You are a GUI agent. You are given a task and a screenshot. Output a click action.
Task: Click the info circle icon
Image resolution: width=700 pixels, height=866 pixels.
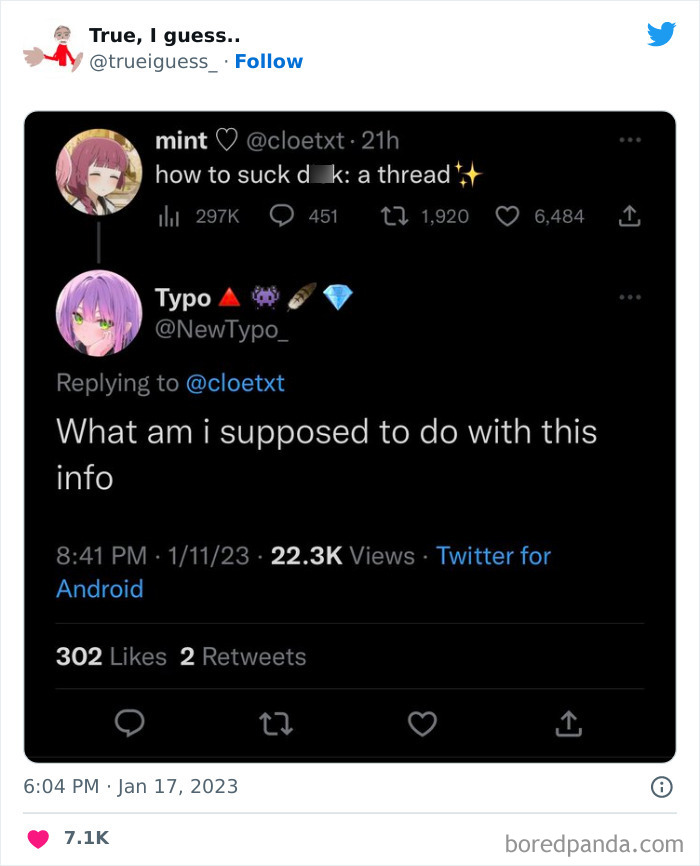click(x=661, y=787)
